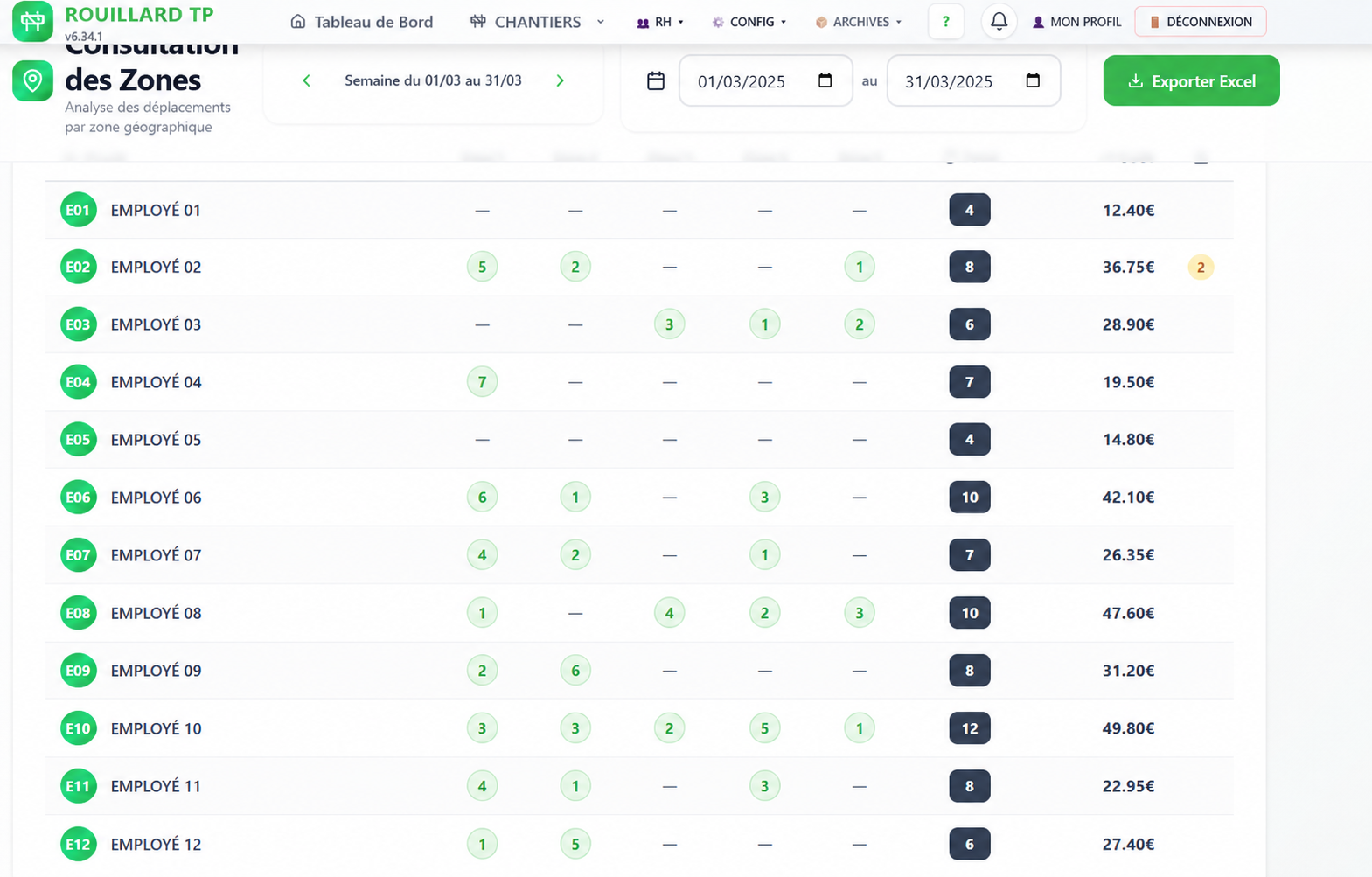Image resolution: width=1372 pixels, height=877 pixels.
Task: Select the EMPLOYÉ 03 row name
Action: pos(156,324)
